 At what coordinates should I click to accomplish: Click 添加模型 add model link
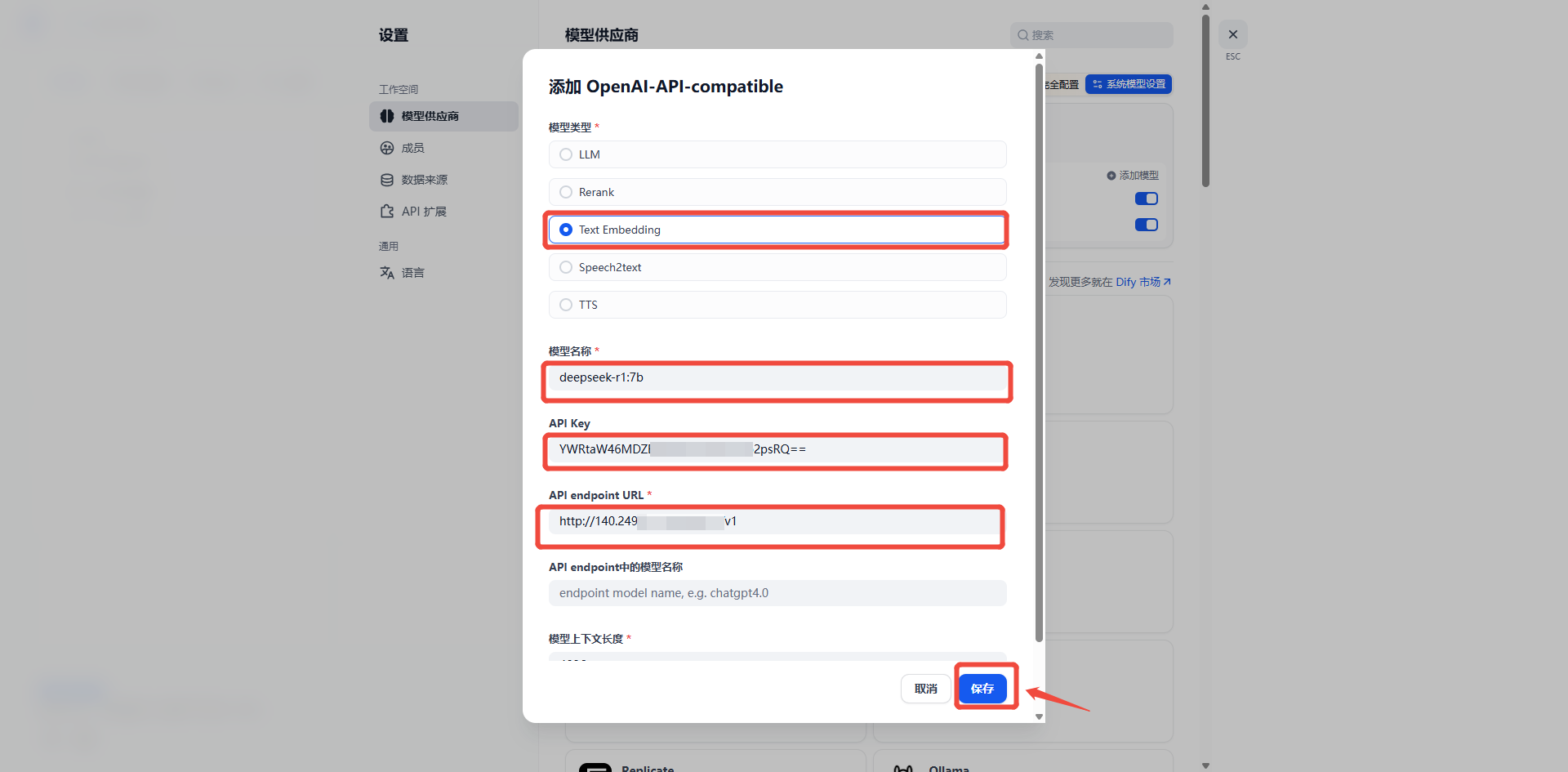[x=1133, y=176]
